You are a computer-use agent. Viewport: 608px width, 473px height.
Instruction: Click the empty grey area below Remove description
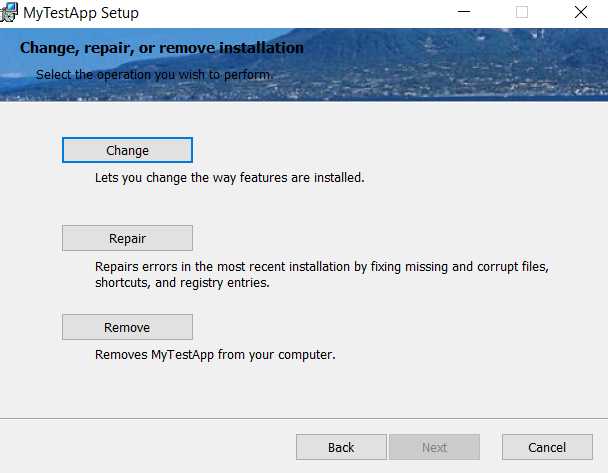click(x=304, y=390)
